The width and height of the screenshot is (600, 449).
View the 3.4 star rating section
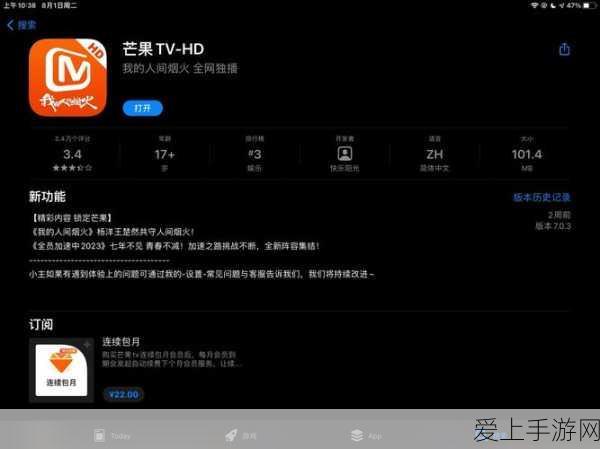[72, 153]
